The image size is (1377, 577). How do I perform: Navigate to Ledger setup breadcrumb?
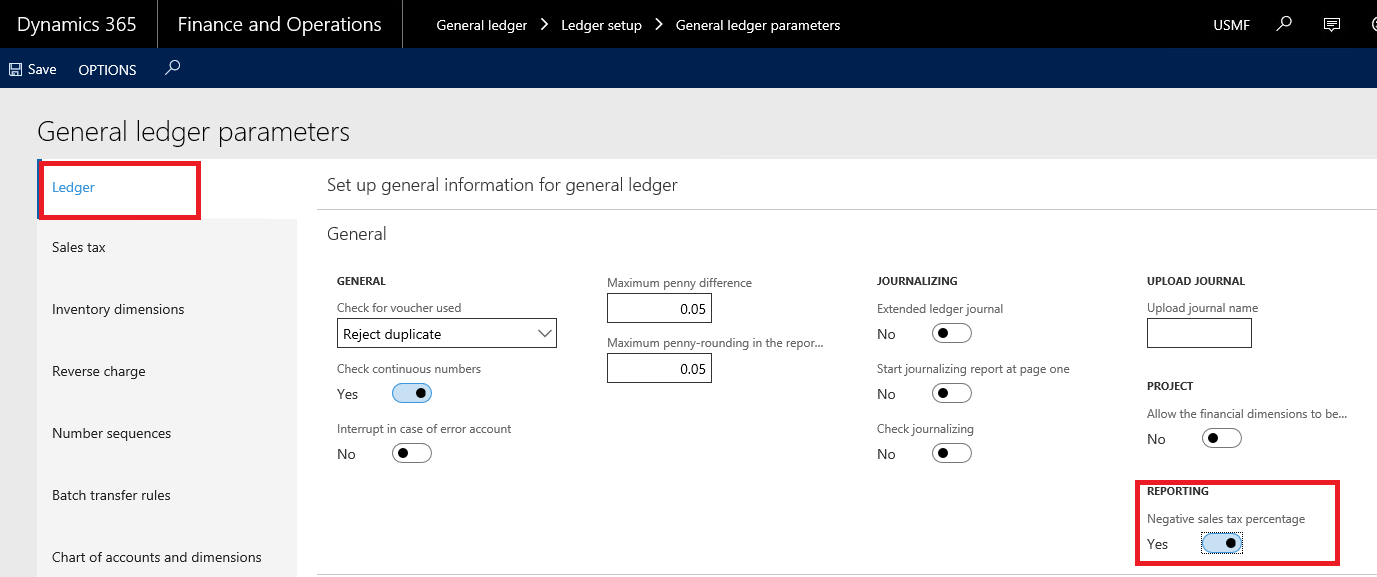[601, 25]
